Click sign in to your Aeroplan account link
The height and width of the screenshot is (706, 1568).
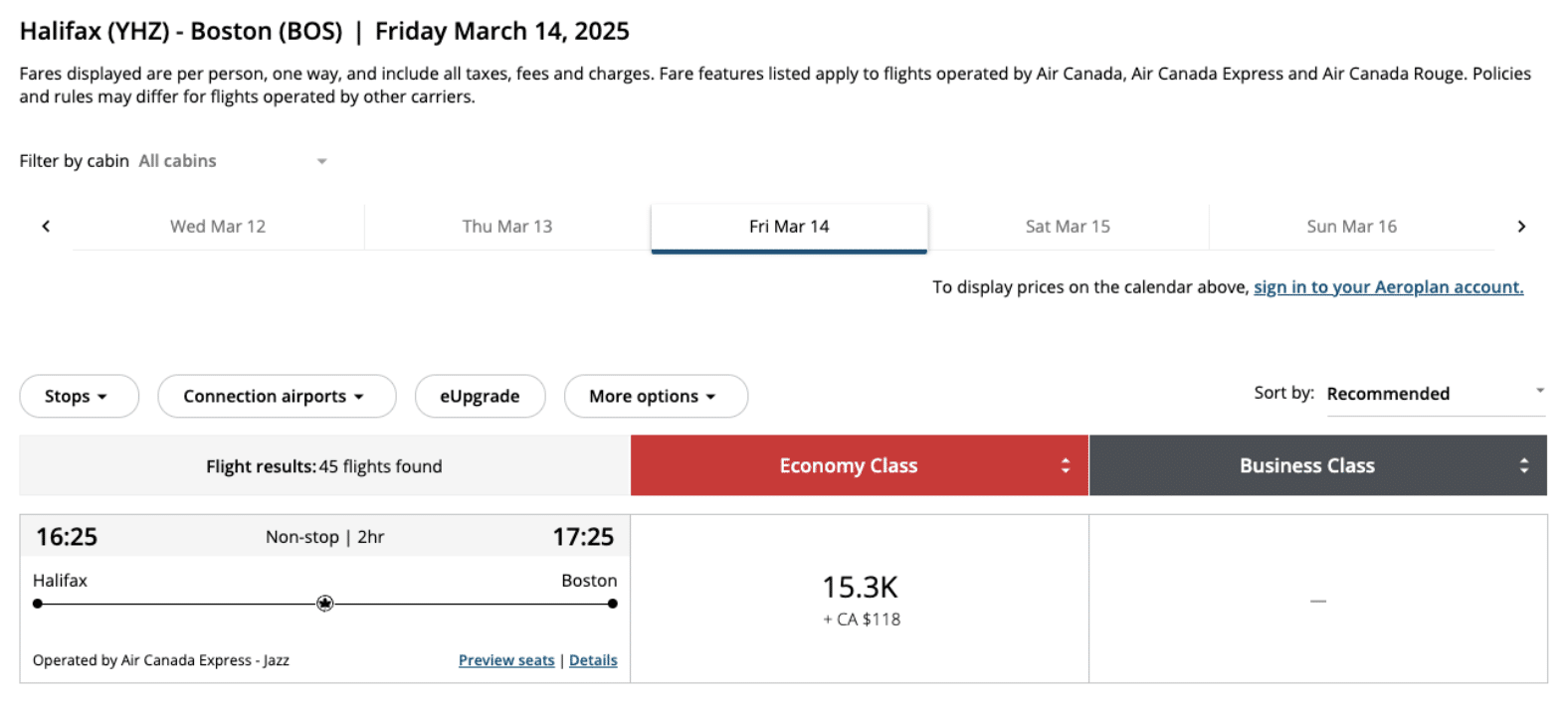[1388, 287]
